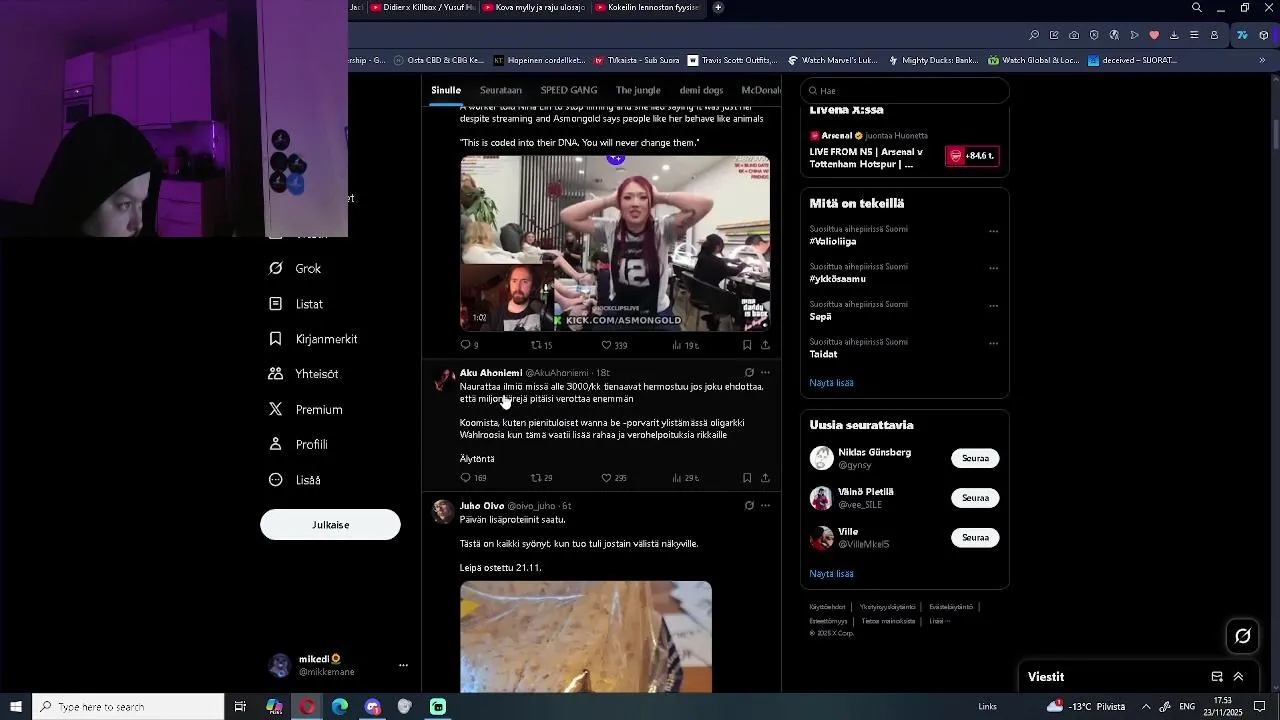Open account menu next to mikedi

pos(403,665)
